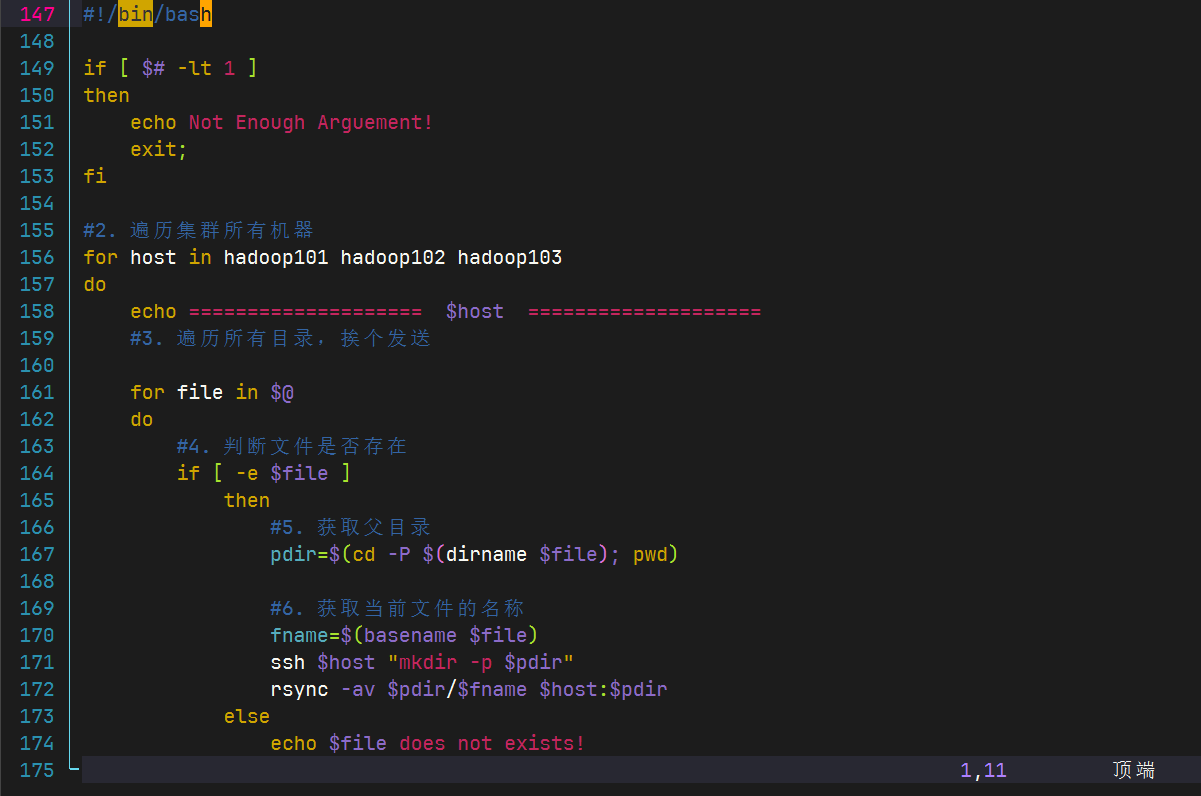Click 'hadoop103' in the for loop
The width and height of the screenshot is (1201, 796).
[510, 257]
